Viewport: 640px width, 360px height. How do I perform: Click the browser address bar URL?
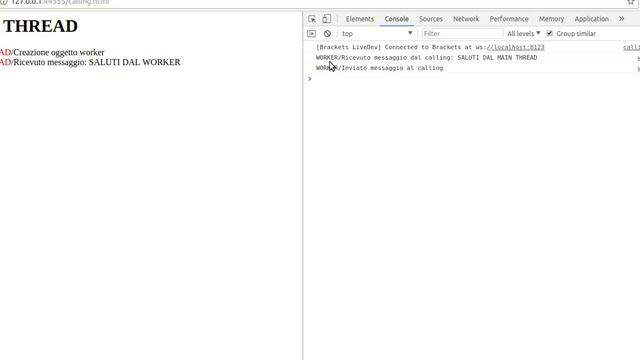click(60, 2)
